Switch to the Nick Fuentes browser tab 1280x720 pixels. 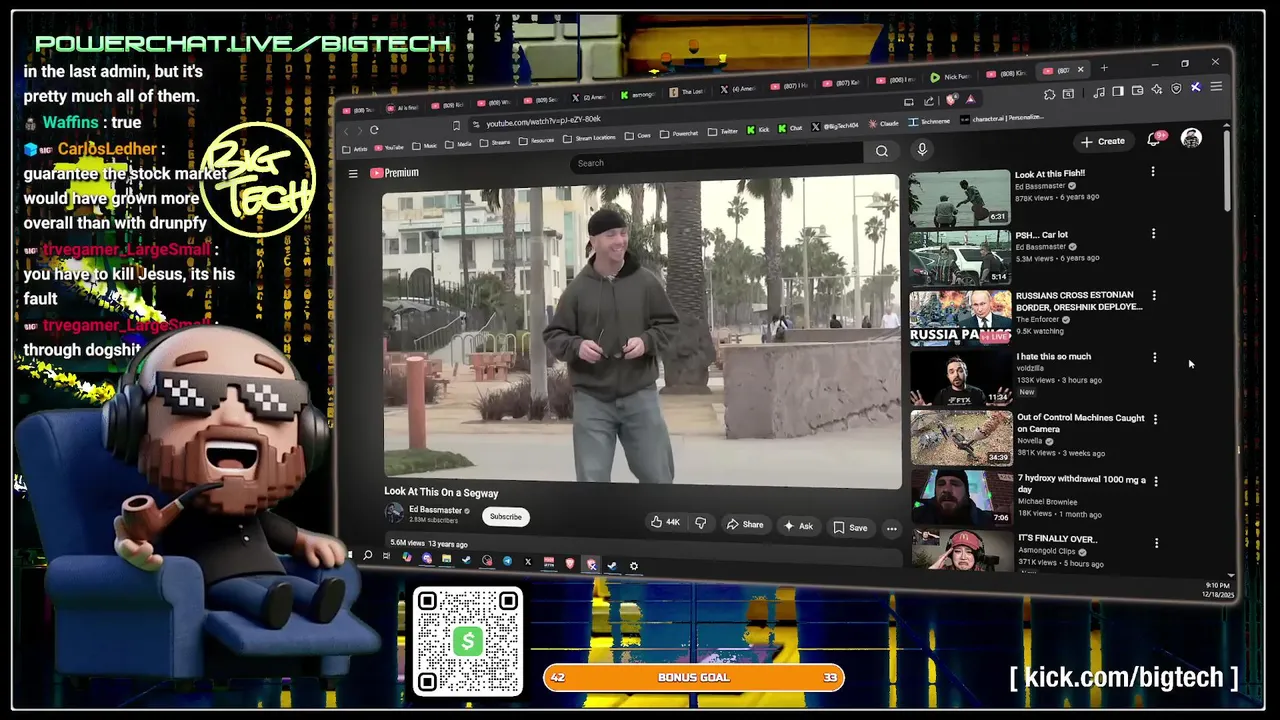coord(950,77)
